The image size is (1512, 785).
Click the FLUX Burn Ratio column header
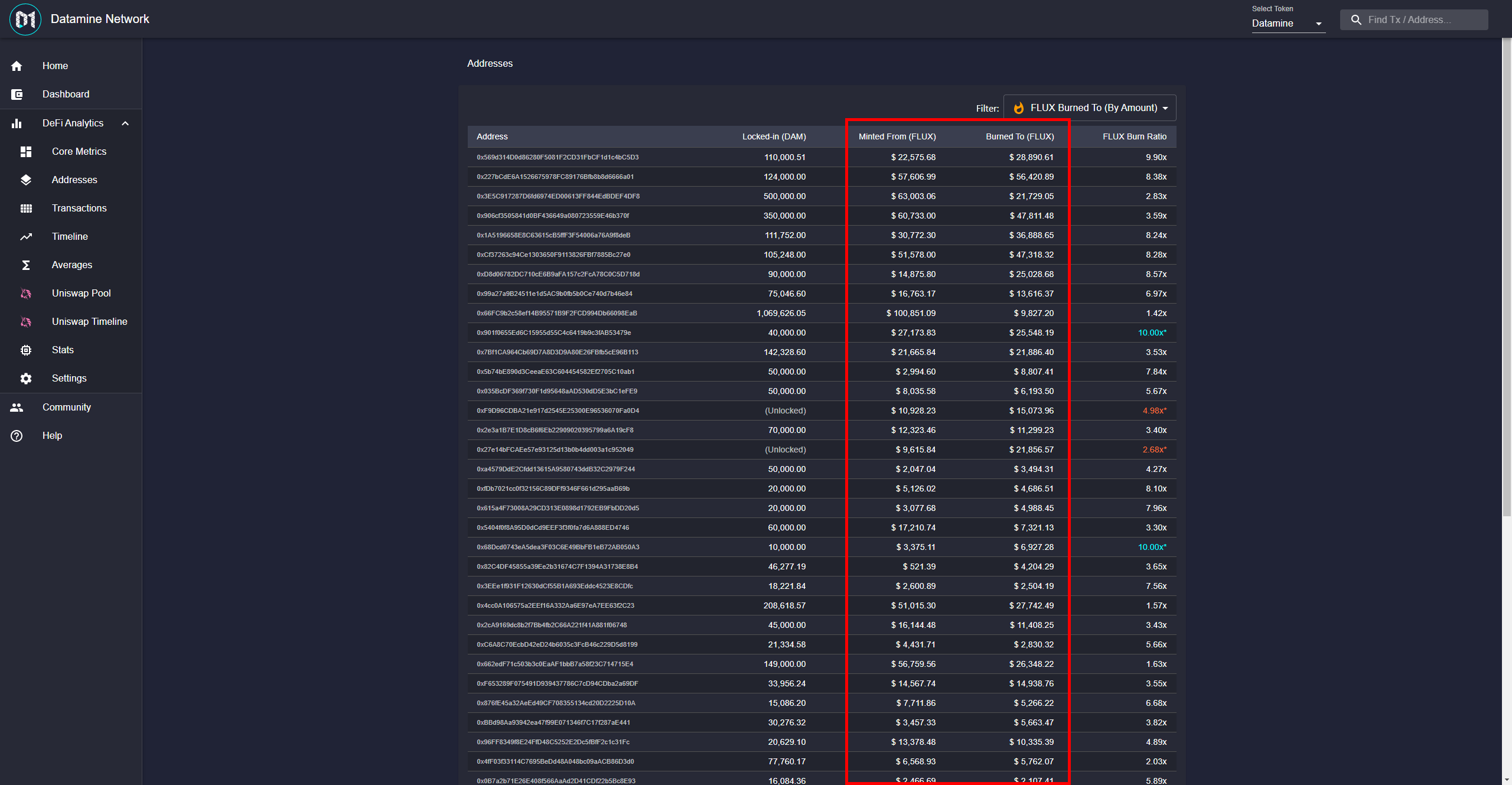tap(1135, 136)
